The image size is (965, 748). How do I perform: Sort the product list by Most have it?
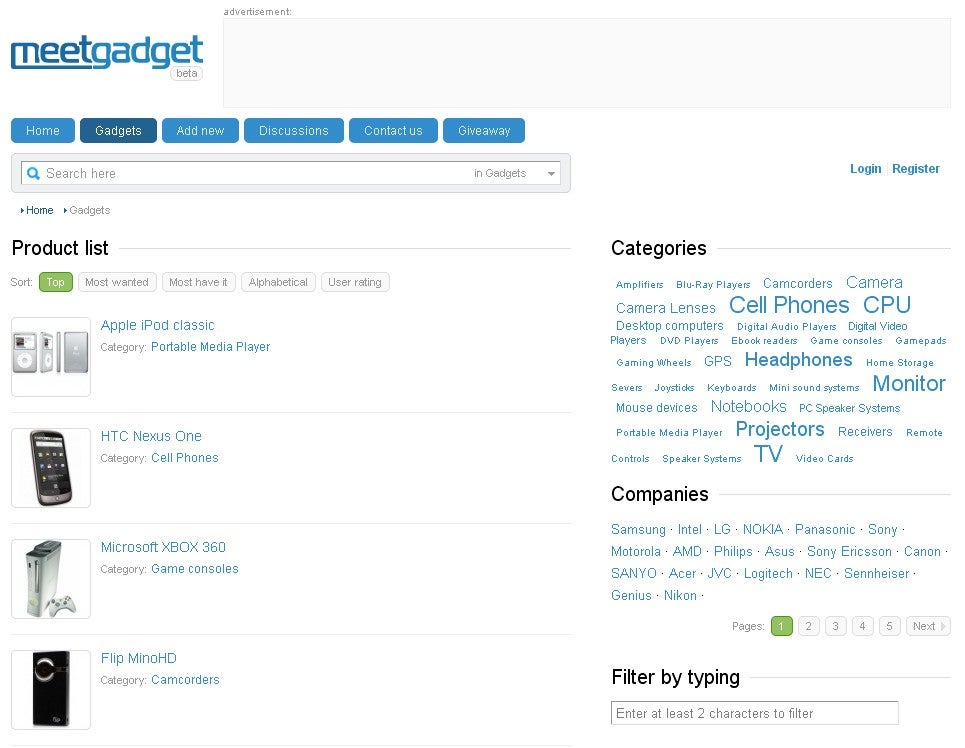(x=198, y=282)
